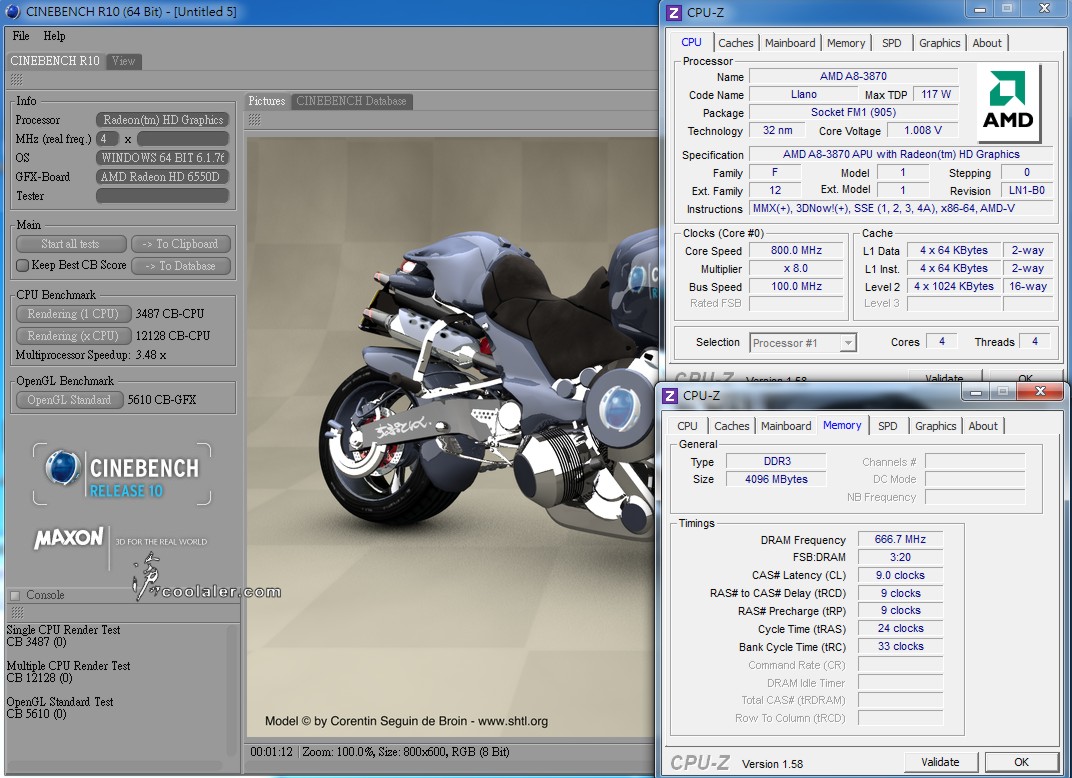
Task: Open SPD tab in upper CPU-Z window
Action: point(892,43)
